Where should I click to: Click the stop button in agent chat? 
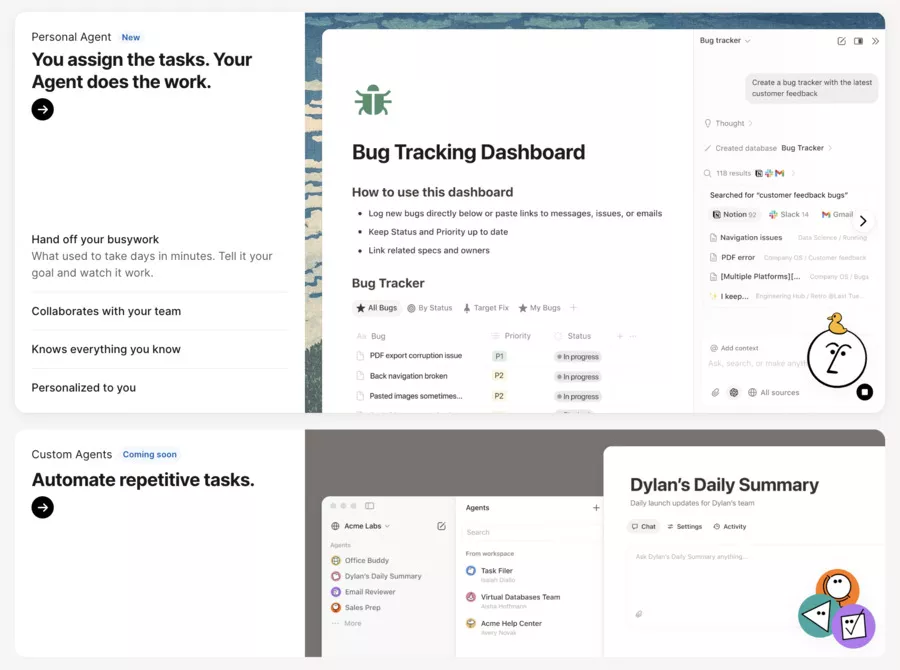(x=864, y=392)
